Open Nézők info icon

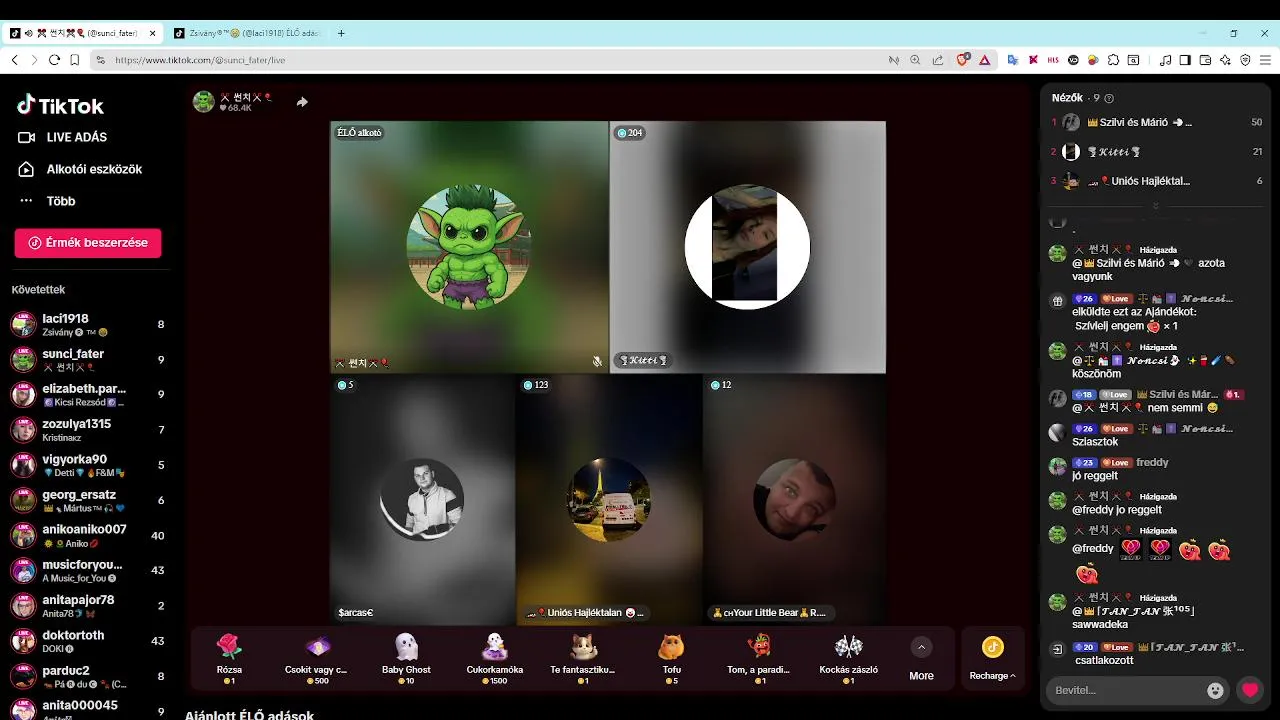pos(1109,98)
